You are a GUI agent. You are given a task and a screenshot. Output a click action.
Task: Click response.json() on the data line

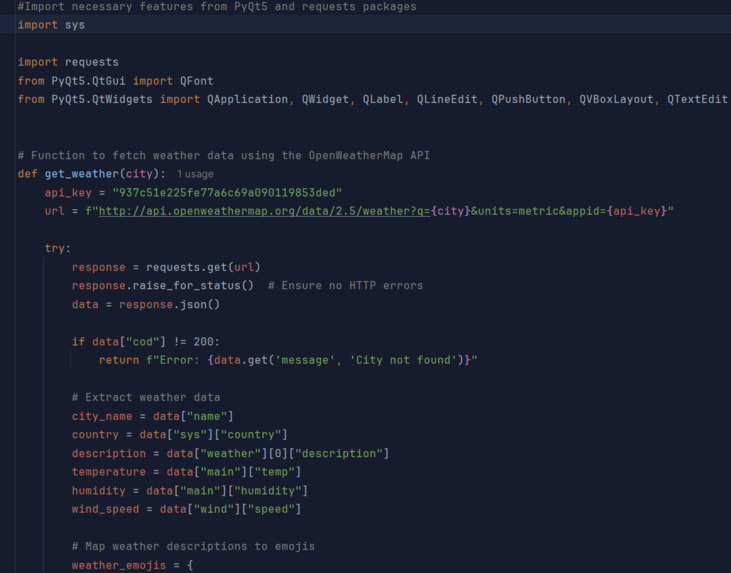[169, 304]
